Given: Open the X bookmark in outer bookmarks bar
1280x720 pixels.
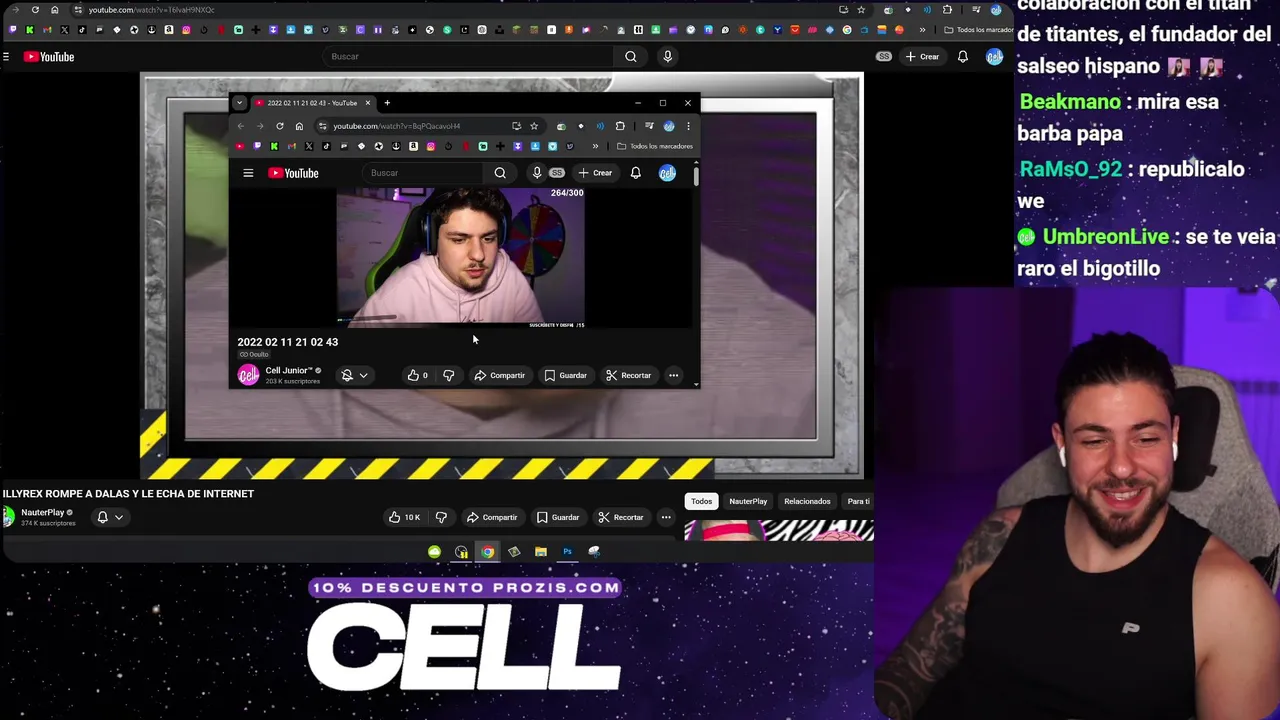Looking at the screenshot, I should pyautogui.click(x=65, y=30).
